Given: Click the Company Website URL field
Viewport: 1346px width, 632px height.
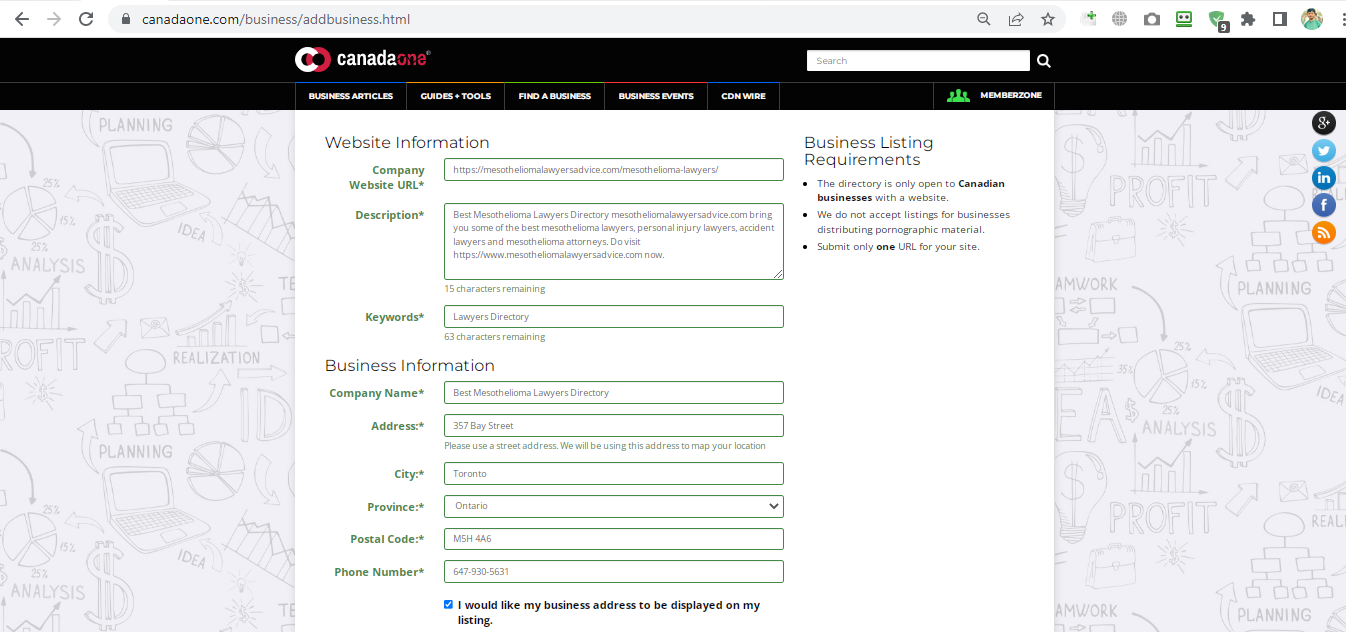Looking at the screenshot, I should [614, 170].
